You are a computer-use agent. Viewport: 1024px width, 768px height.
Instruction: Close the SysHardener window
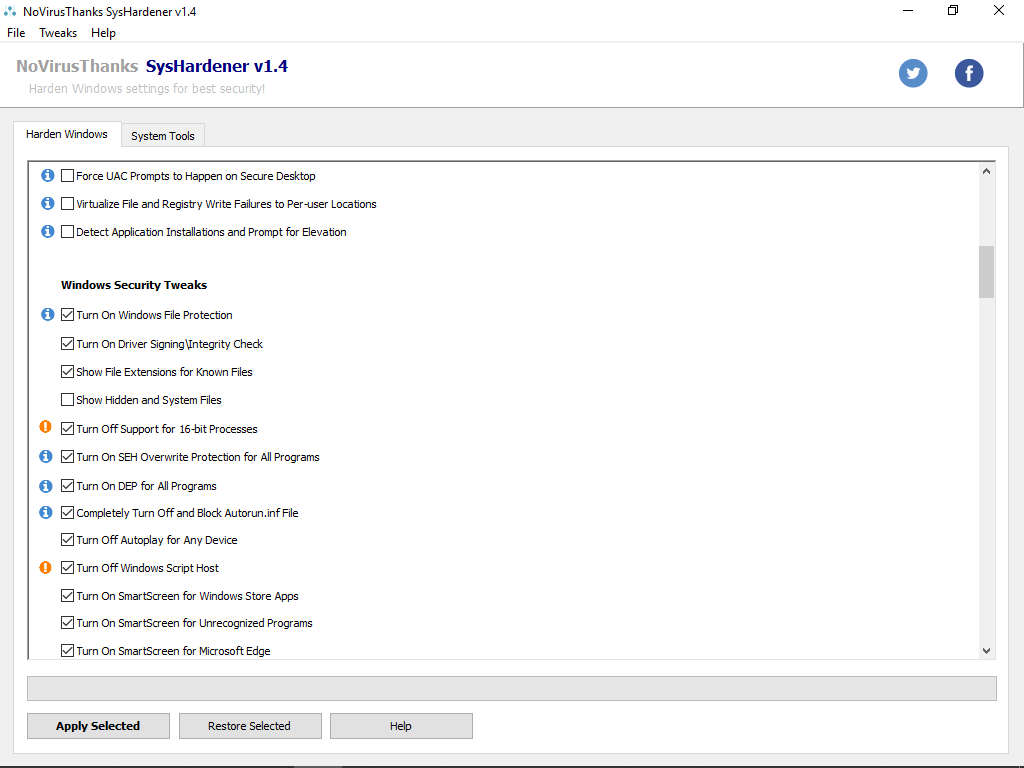[999, 10]
